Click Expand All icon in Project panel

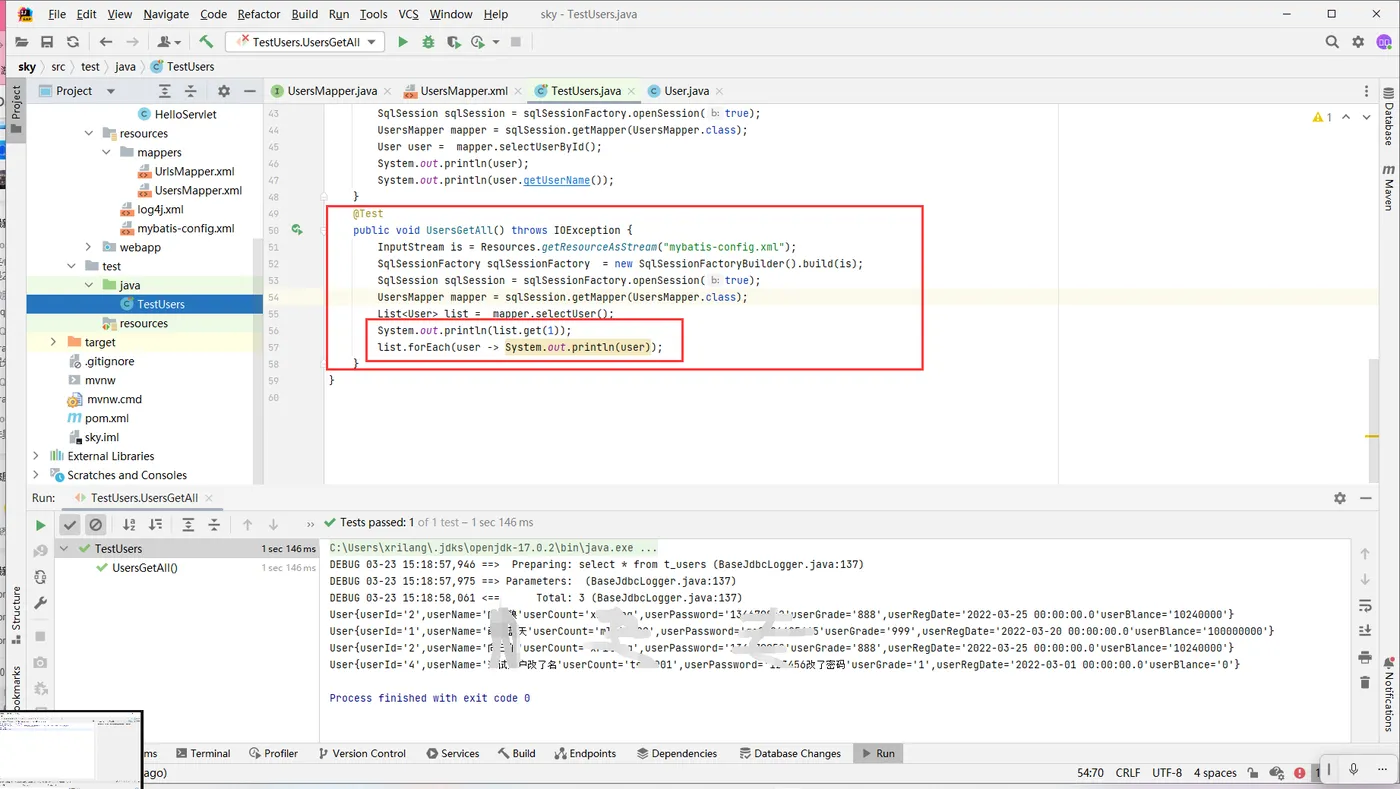(x=166, y=91)
